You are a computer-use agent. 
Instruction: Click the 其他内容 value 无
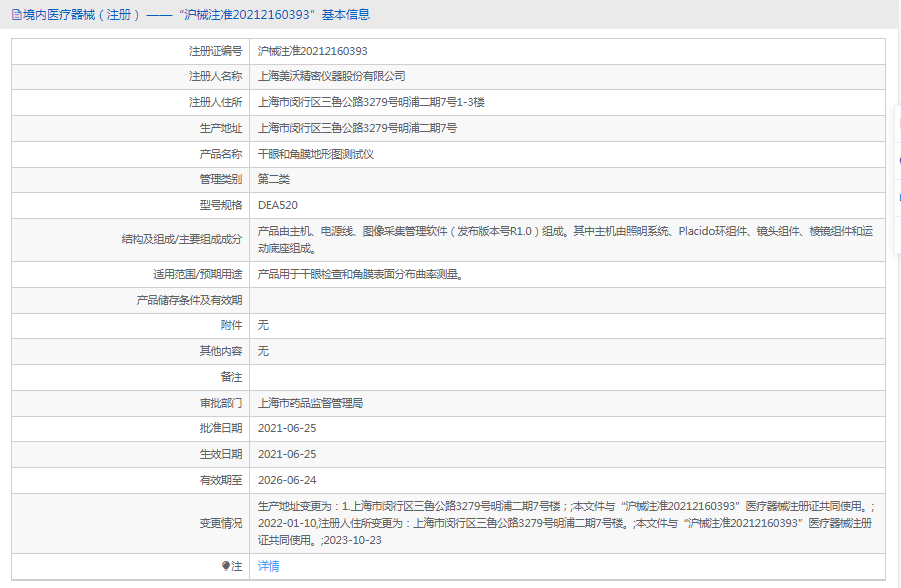coord(263,351)
